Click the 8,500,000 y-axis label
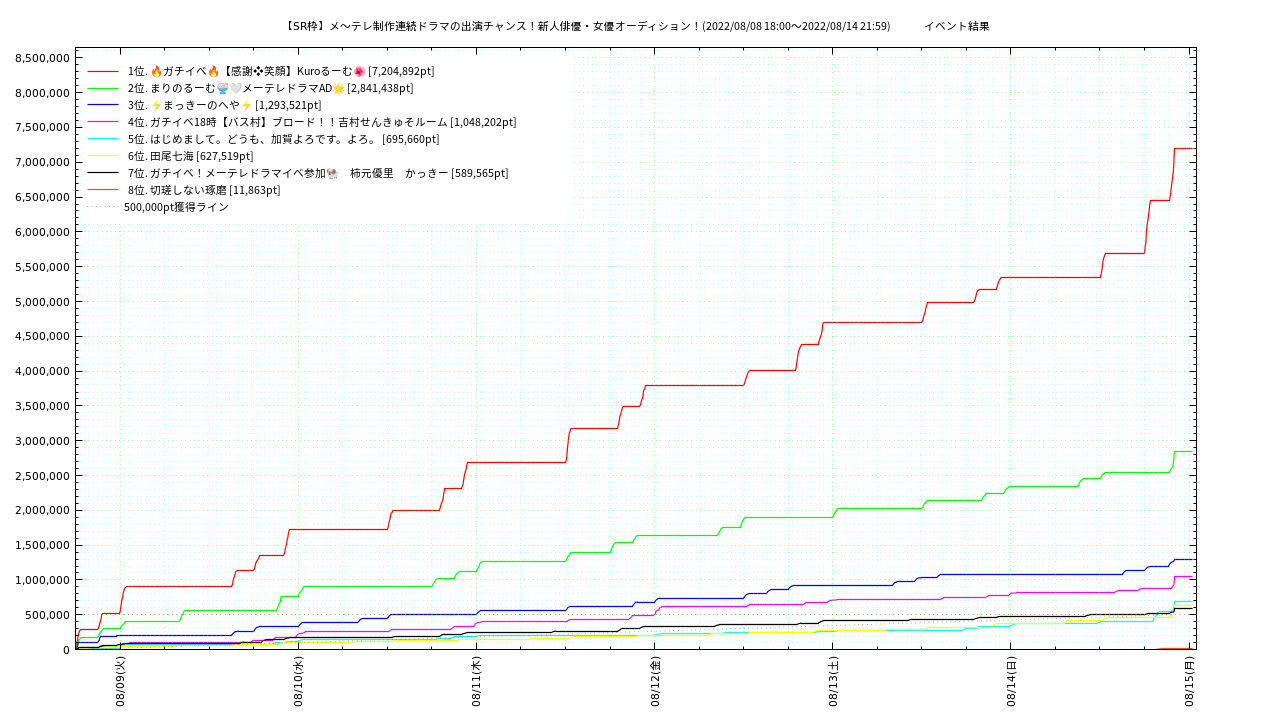 43,58
